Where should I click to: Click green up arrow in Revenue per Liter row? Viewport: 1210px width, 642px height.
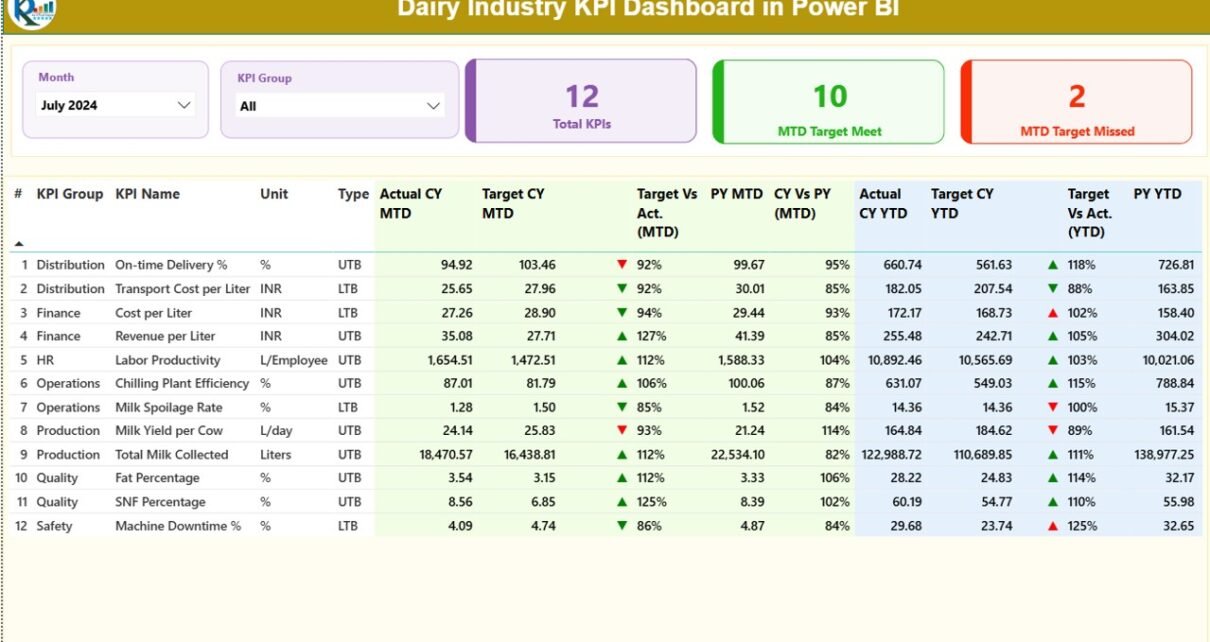coord(622,336)
